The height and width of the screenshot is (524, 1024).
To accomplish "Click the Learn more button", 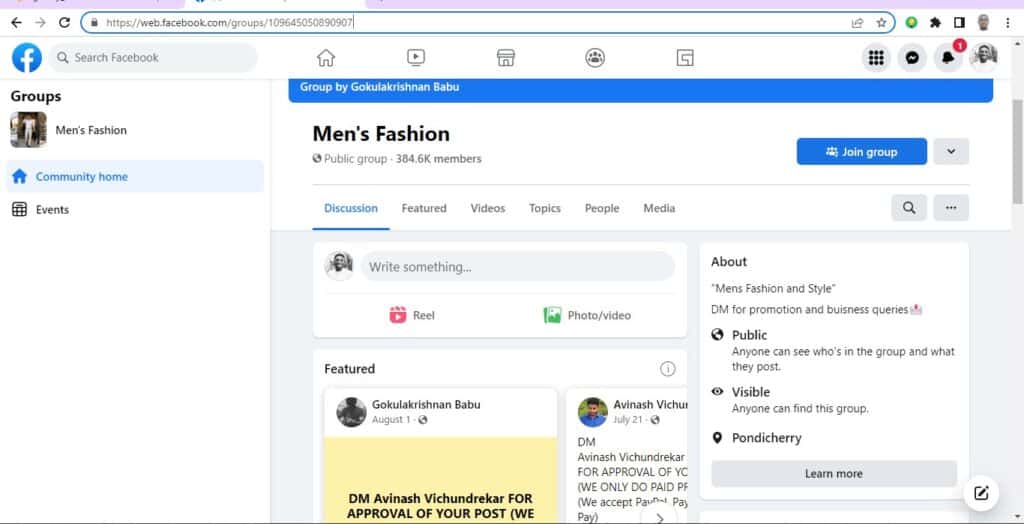I will point(833,474).
